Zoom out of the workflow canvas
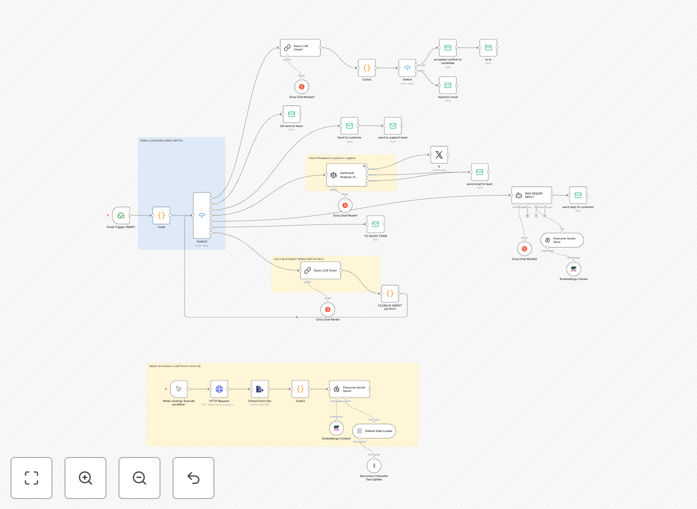Screen dimensions: 697x509 coord(139,478)
